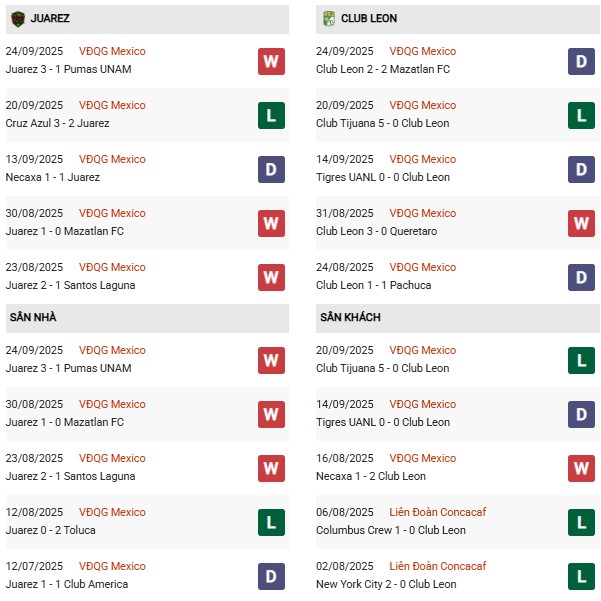Image resolution: width=601 pixels, height=601 pixels.
Task: Click the D badge for Necaxa 1-1 Juarez
Action: pos(271,169)
